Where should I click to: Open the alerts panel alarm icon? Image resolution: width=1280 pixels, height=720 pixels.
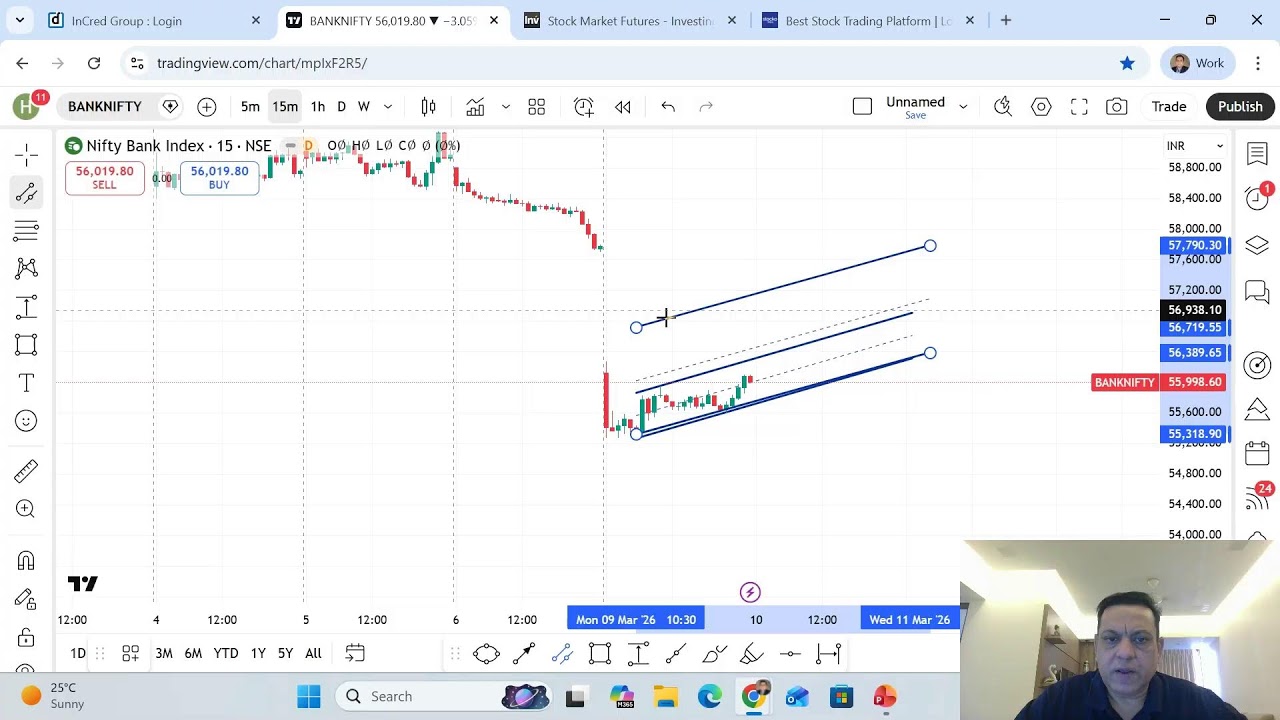pyautogui.click(x=1257, y=197)
